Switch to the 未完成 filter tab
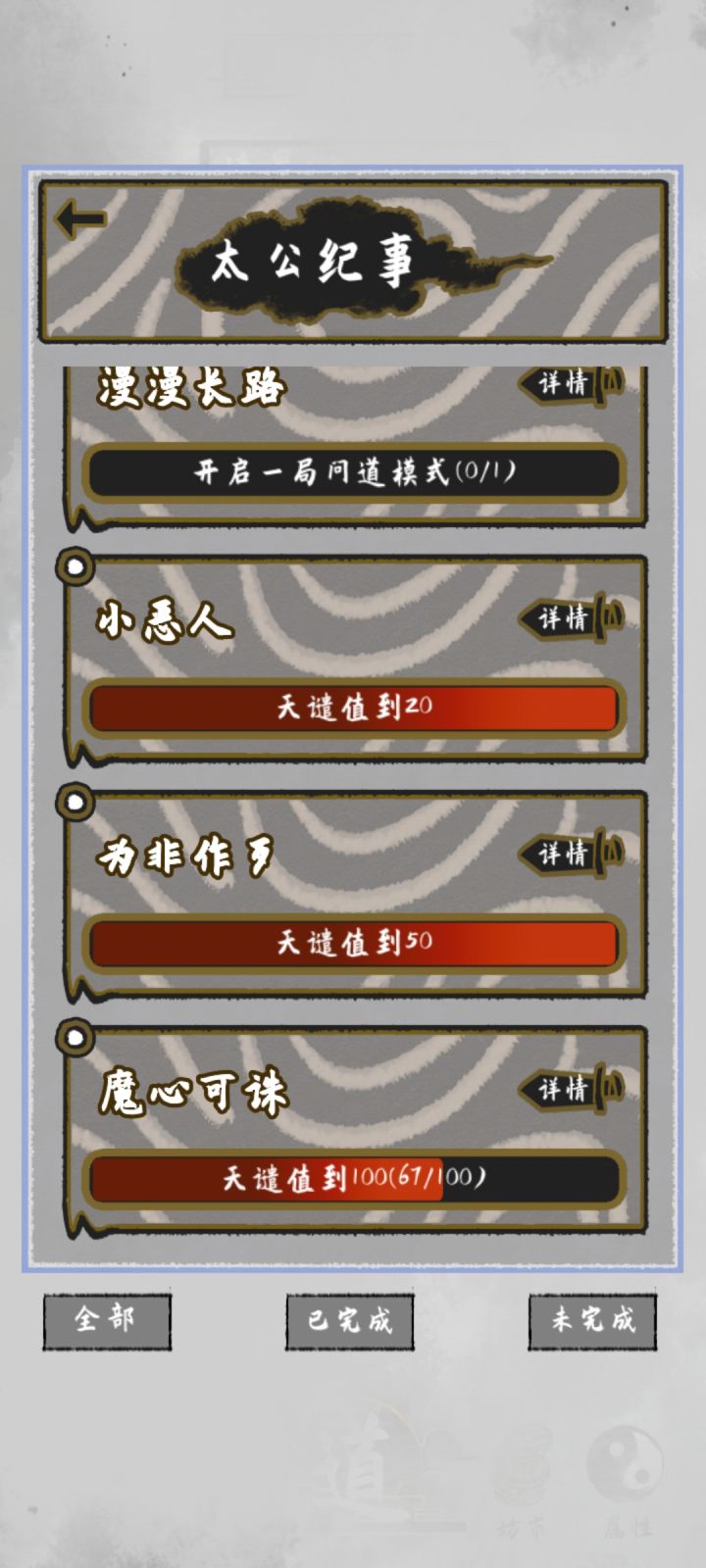Screen dimensions: 706x1568 592,1321
